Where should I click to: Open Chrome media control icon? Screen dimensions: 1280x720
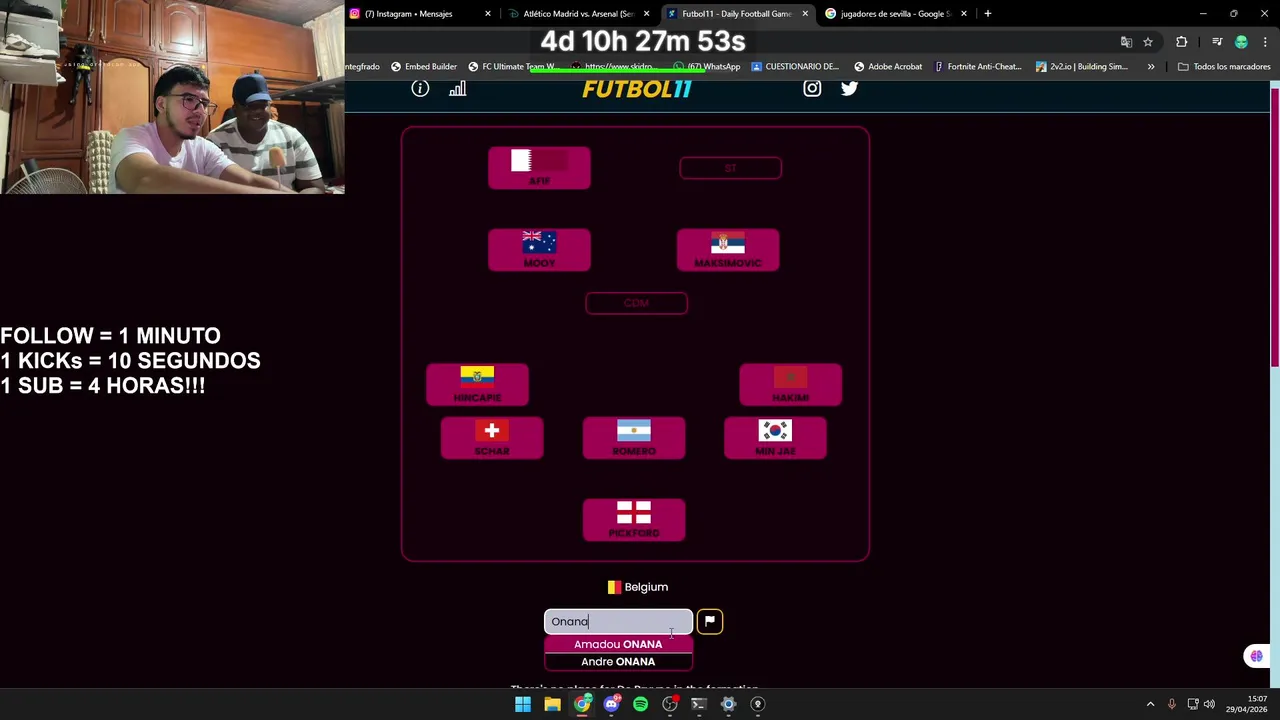[1217, 42]
